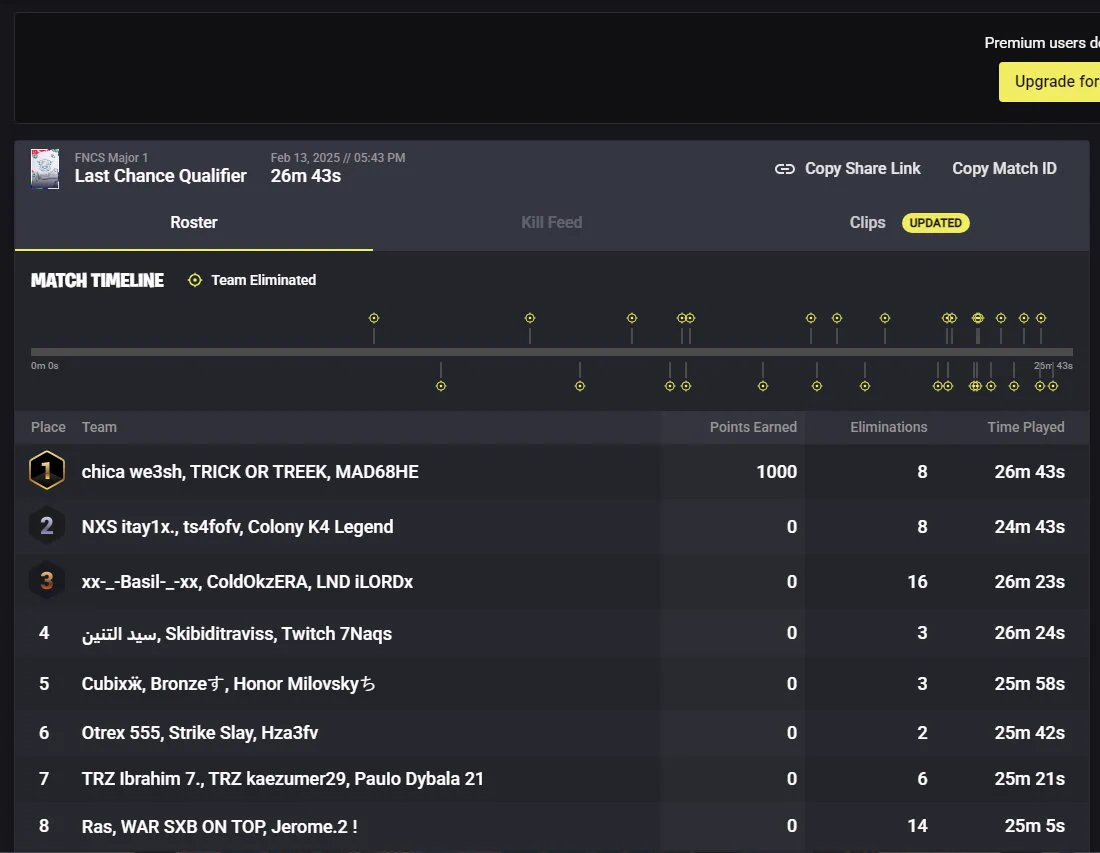Viewport: 1100px width, 853px height.
Task: Click the place number 5
Action: (44, 683)
